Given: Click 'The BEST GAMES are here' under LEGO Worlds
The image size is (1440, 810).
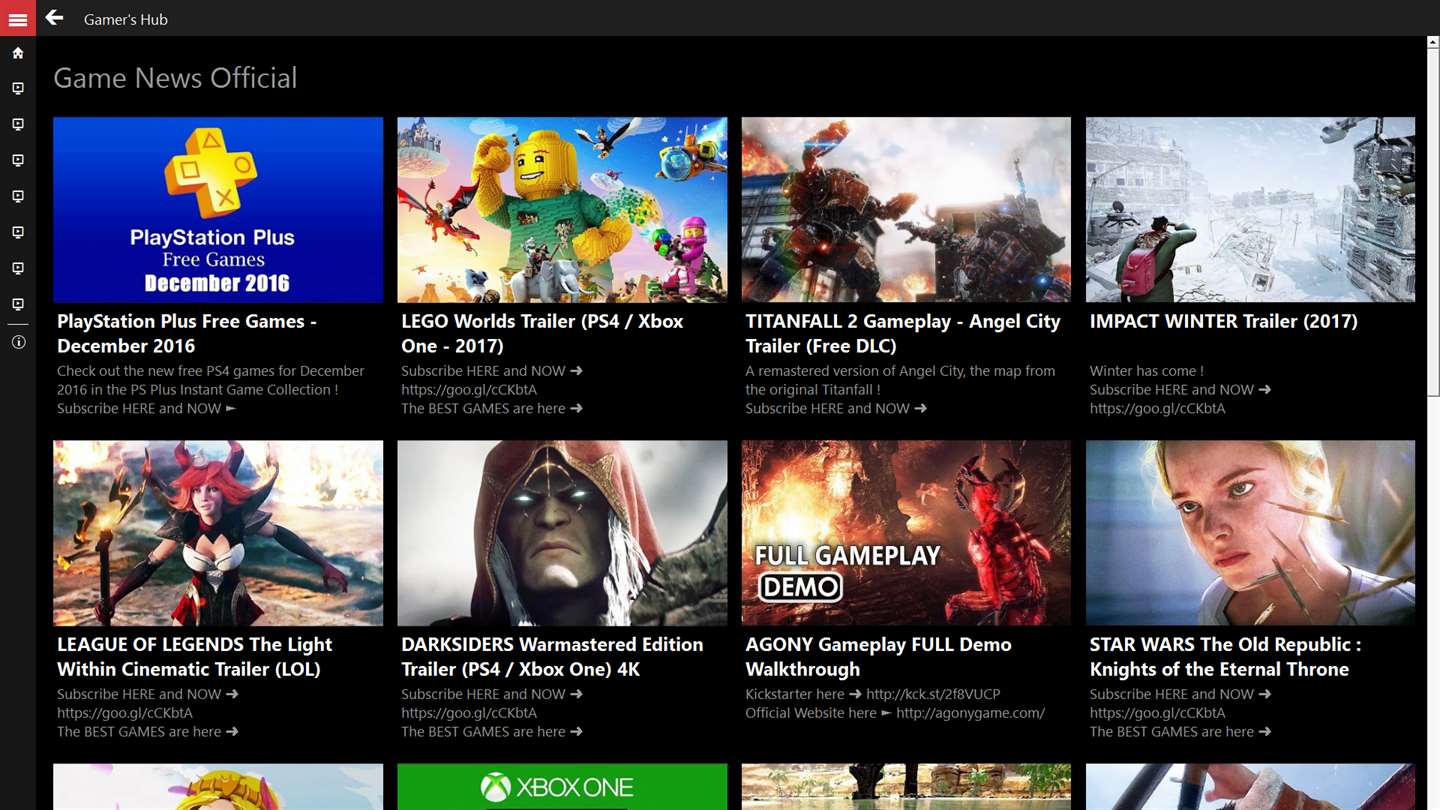Looking at the screenshot, I should (492, 409).
